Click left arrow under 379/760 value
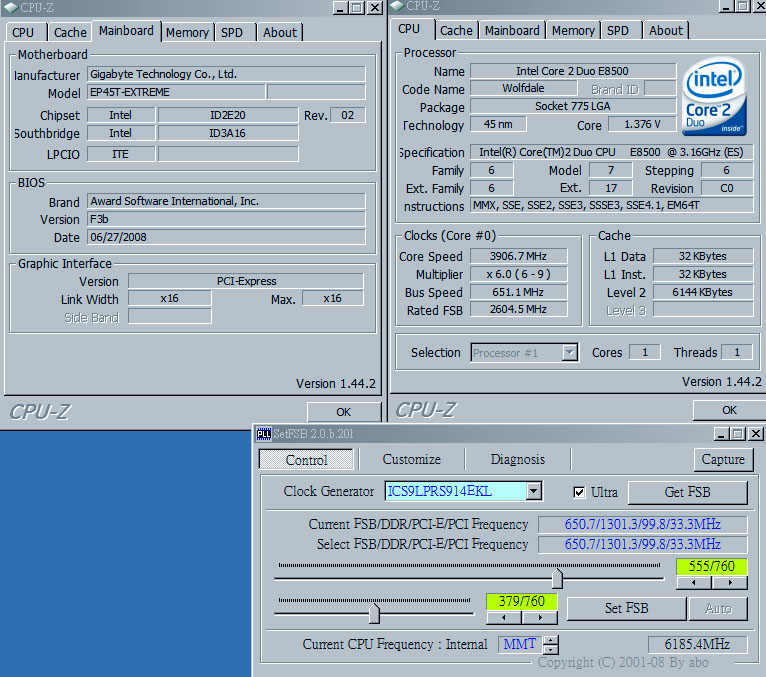 (x=504, y=617)
